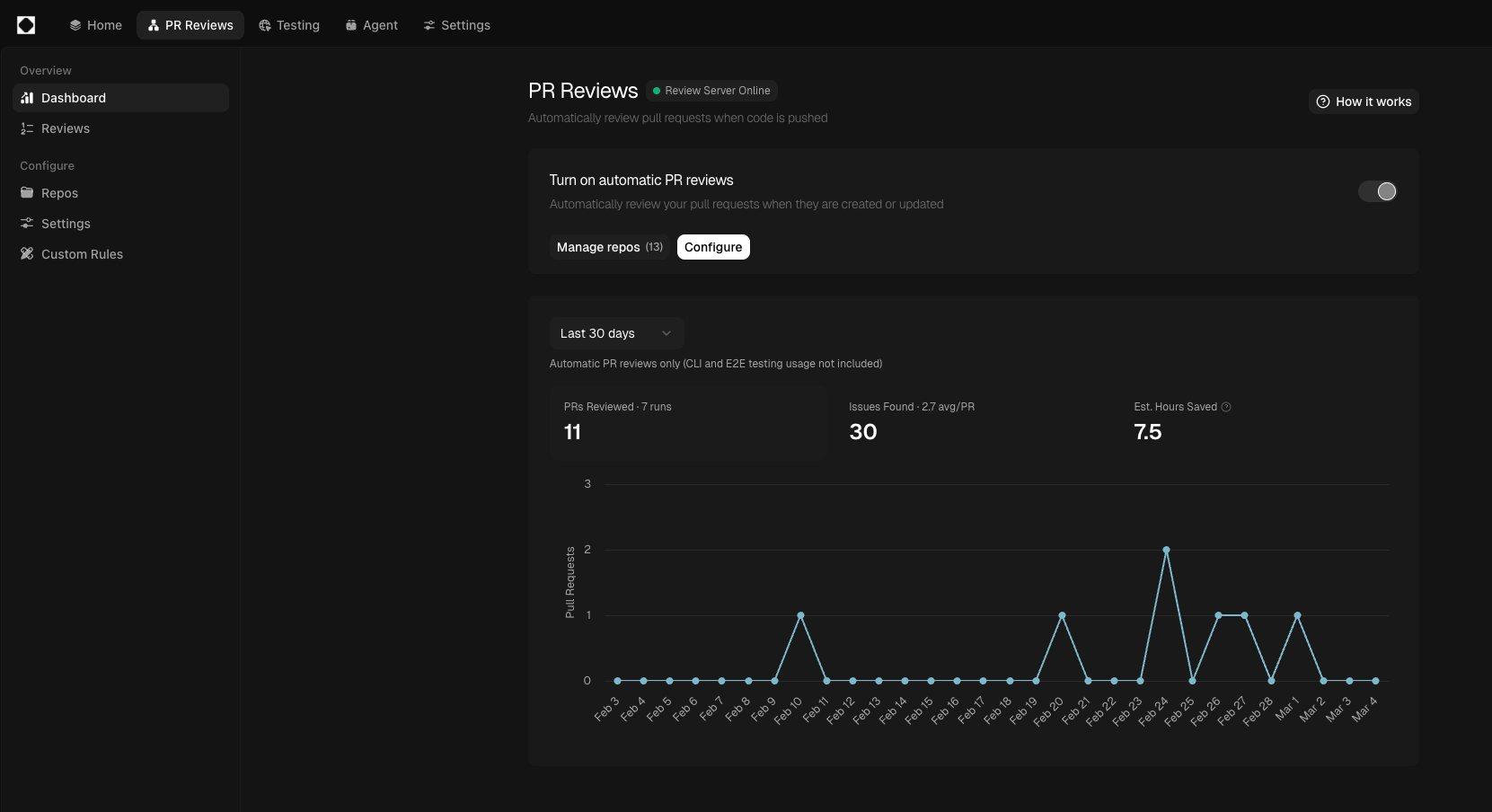Select the Feb 24 peak data point

(1166, 550)
